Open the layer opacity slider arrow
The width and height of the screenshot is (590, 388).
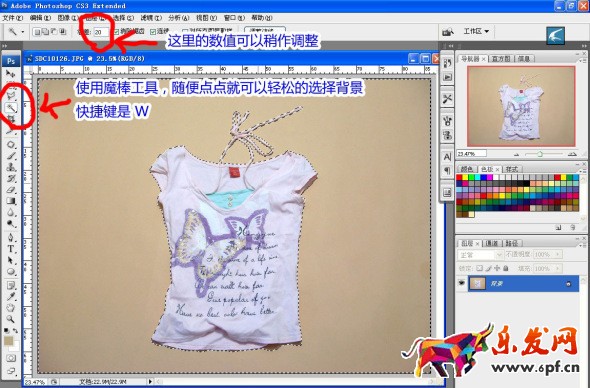click(558, 255)
